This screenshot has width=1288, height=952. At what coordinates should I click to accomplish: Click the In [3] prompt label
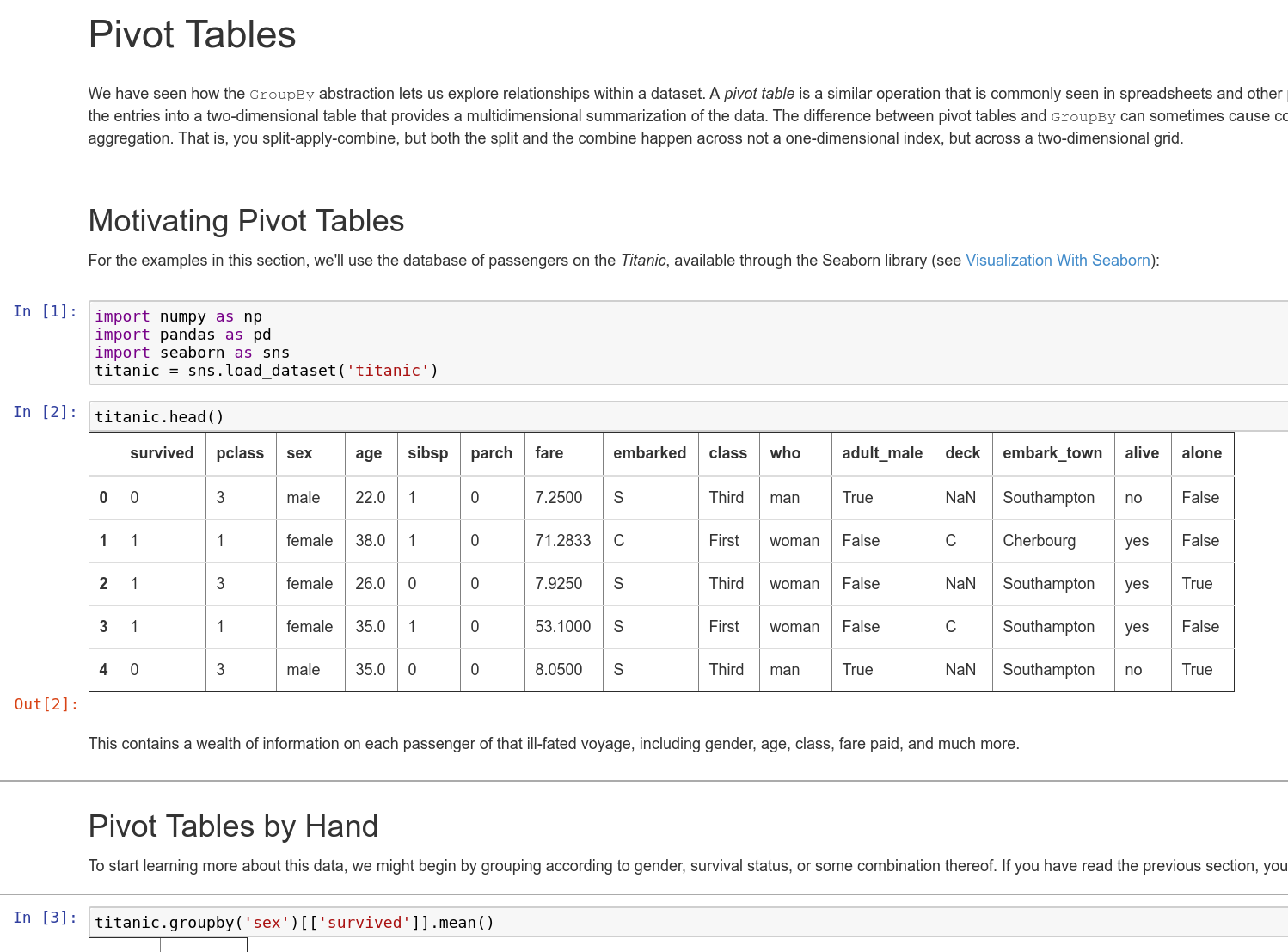click(x=45, y=918)
